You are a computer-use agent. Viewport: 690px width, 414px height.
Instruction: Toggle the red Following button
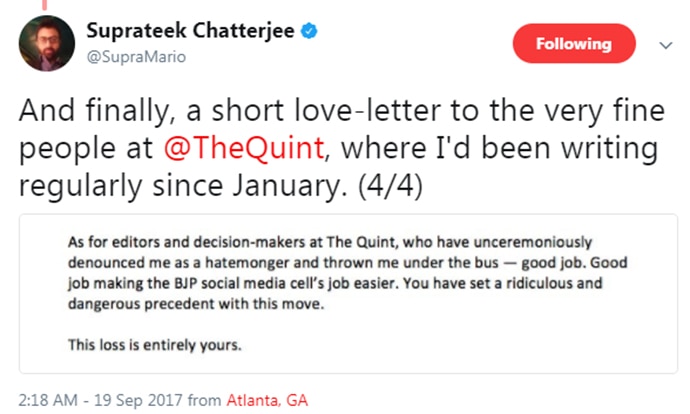pos(573,44)
